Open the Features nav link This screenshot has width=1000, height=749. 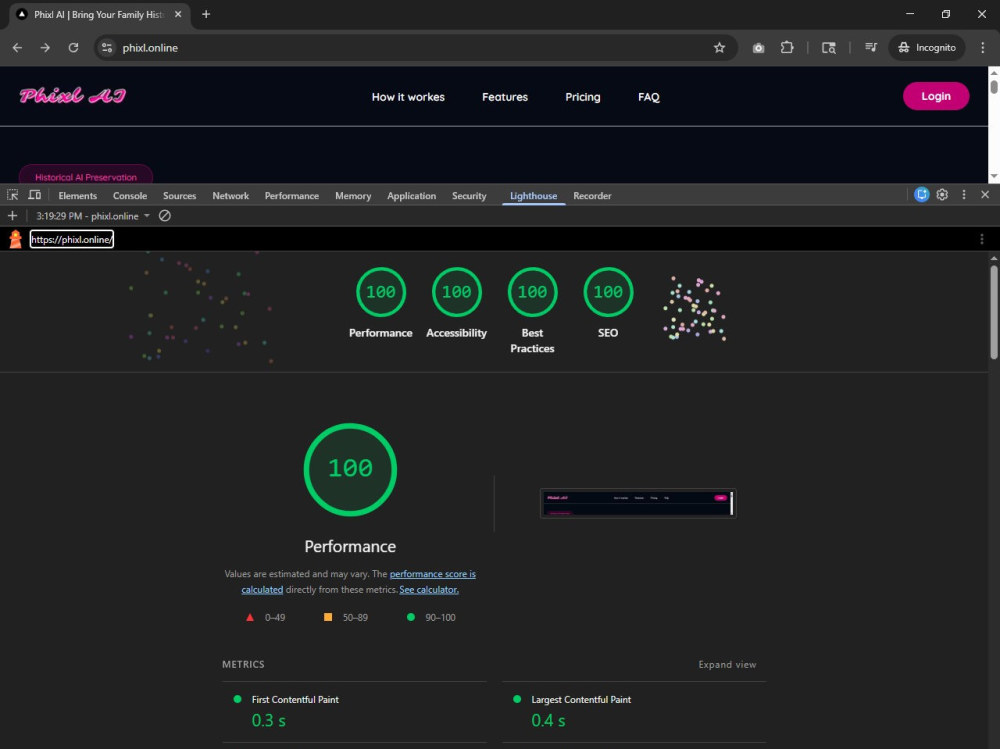[504, 97]
